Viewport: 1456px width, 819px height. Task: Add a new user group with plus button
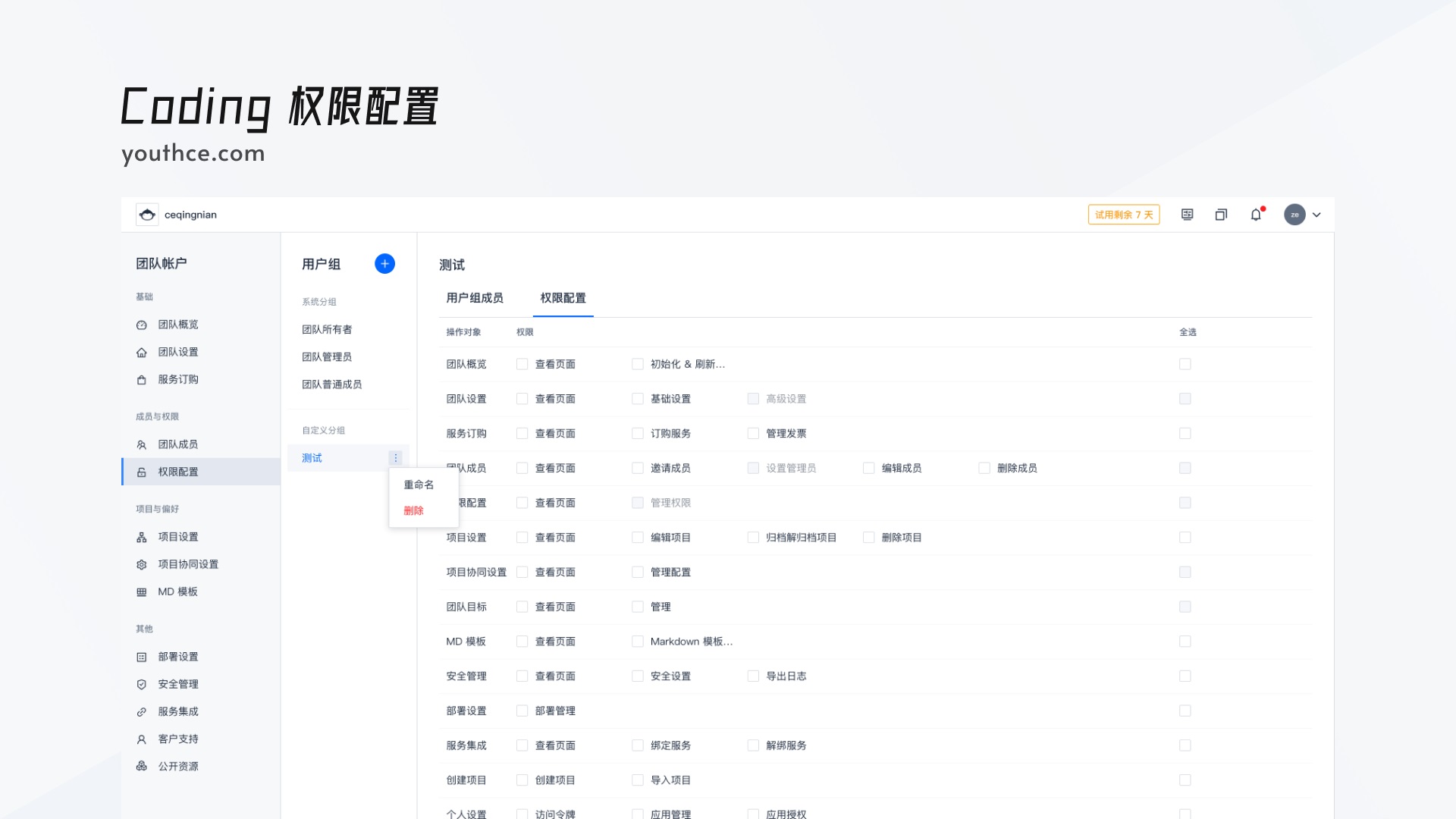(385, 264)
